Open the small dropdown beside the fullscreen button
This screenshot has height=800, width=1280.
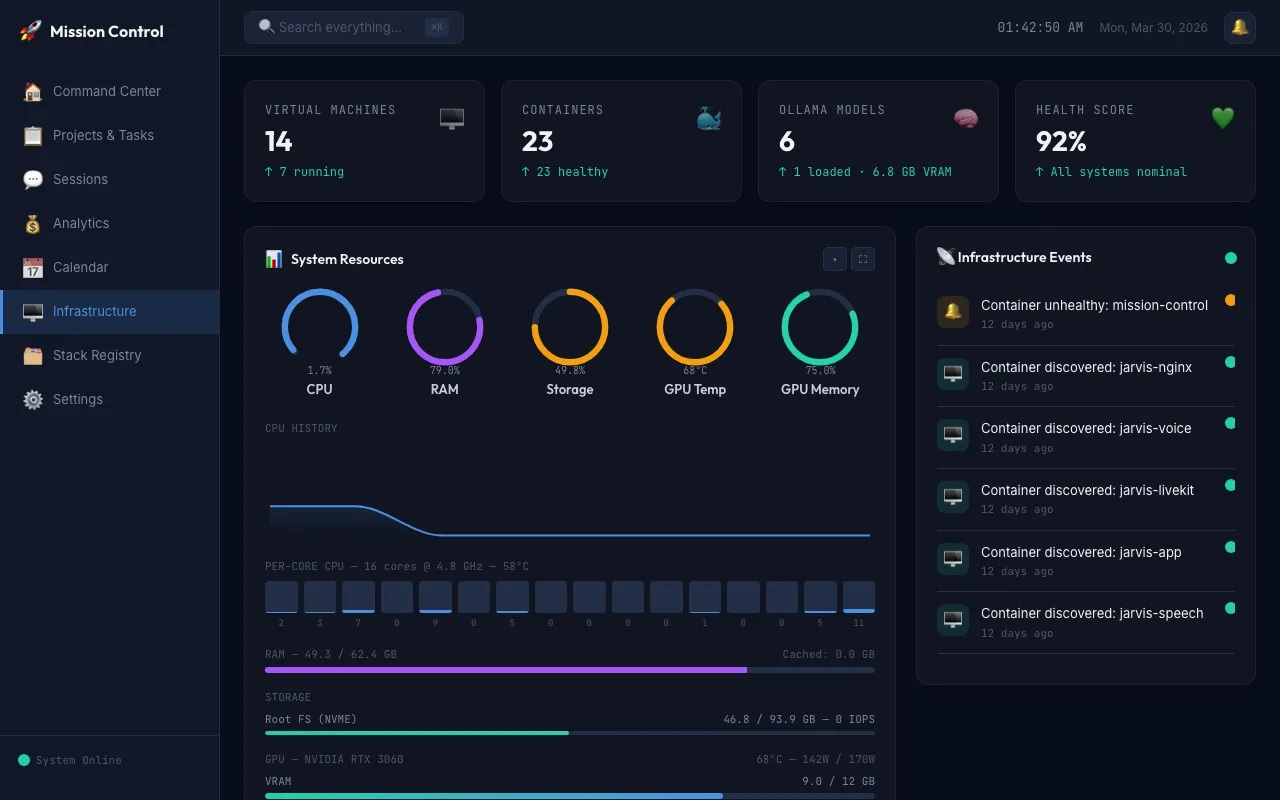point(835,259)
